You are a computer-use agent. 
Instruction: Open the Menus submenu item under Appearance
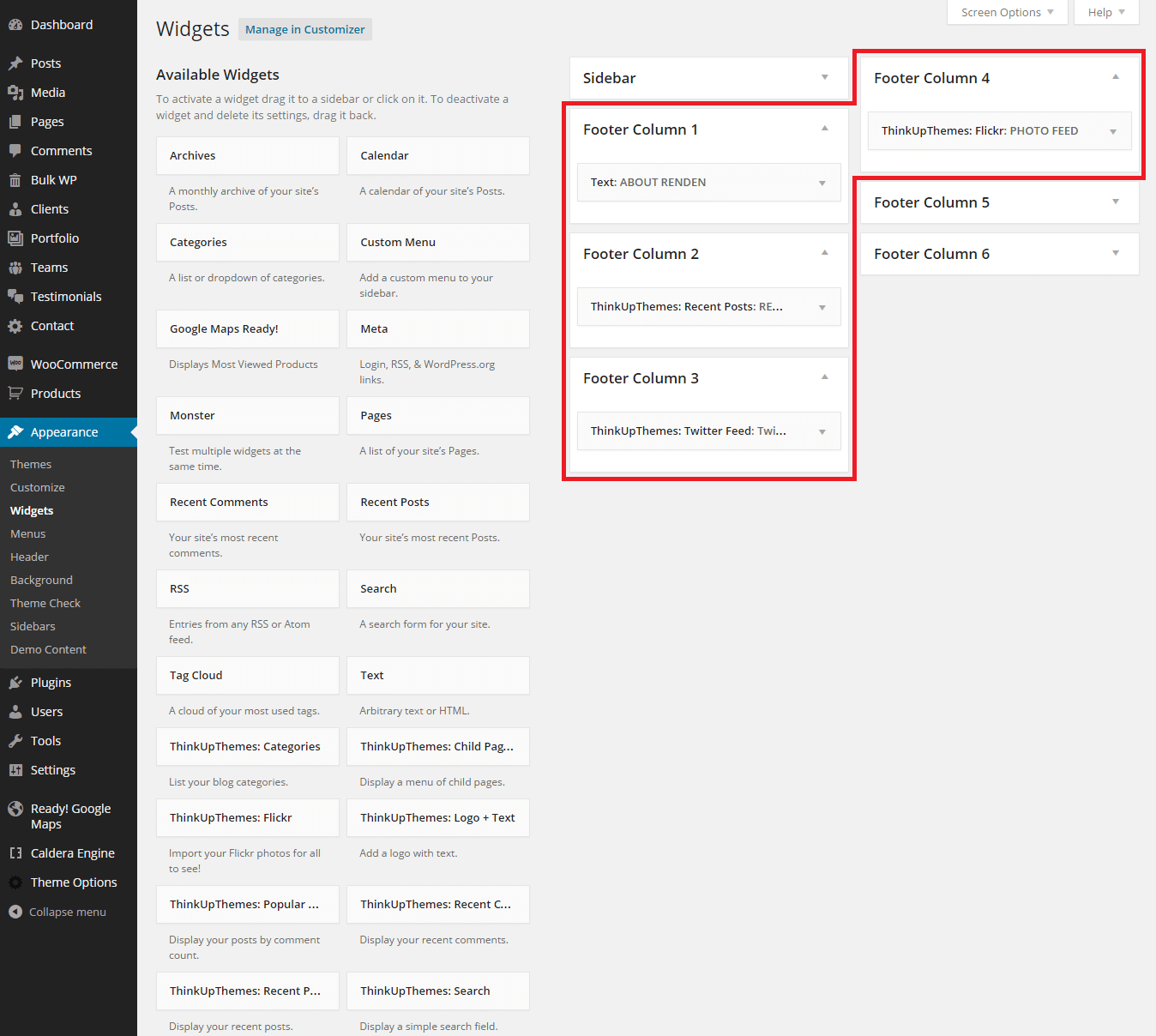pos(27,533)
